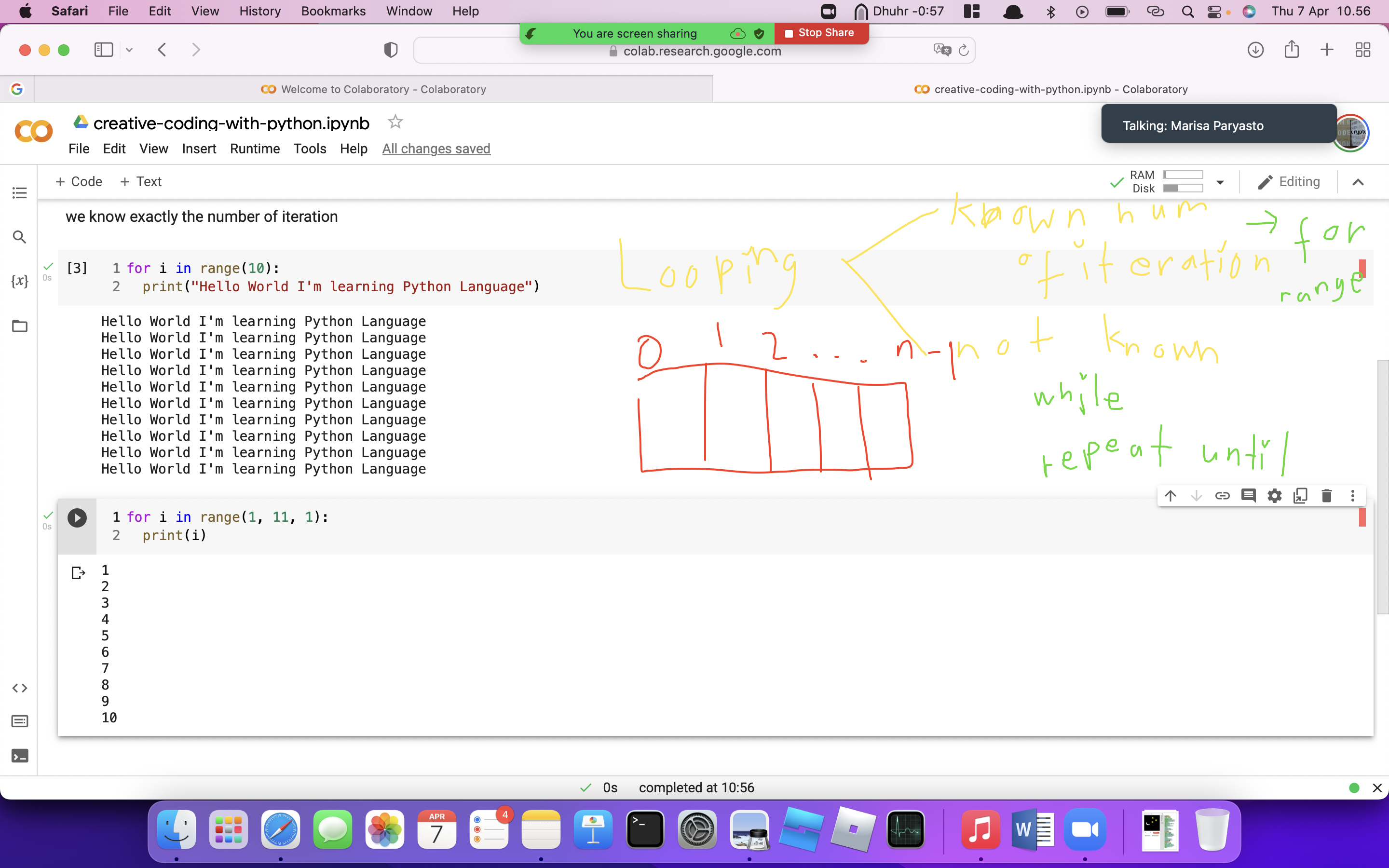Open the Tools menu in Colab

(310, 149)
